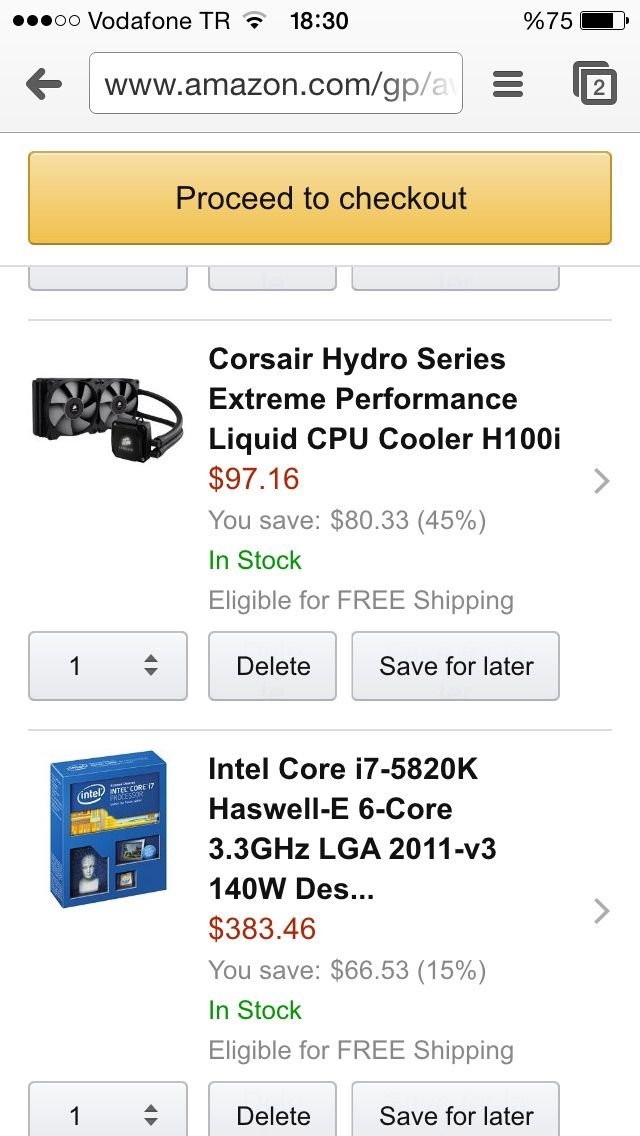Save the Corsair H100i for later
Image resolution: width=640 pixels, height=1136 pixels.
456,666
